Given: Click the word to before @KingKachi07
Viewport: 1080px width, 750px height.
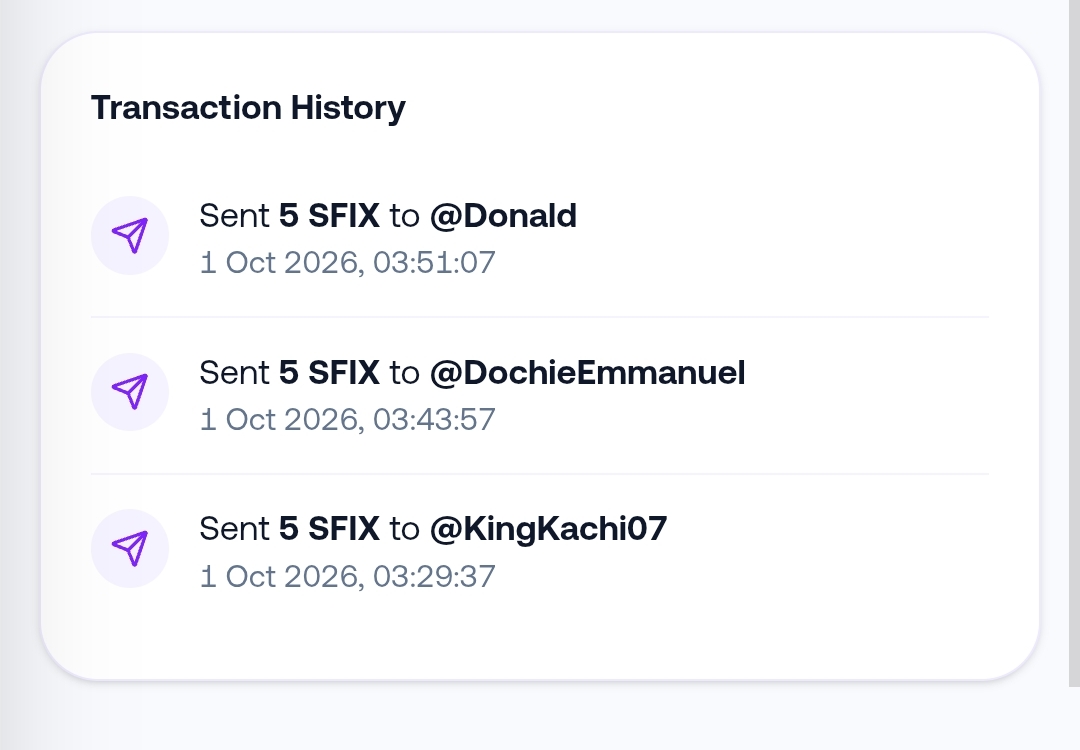Looking at the screenshot, I should 404,530.
